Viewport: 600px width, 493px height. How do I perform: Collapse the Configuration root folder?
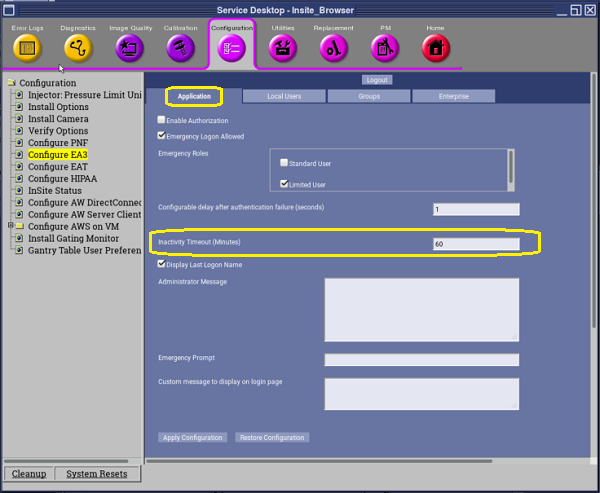[10, 83]
